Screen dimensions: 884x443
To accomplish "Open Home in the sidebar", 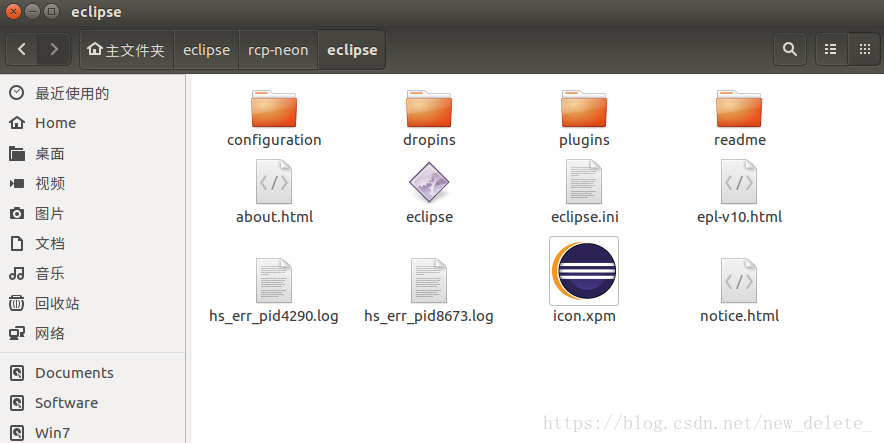I will pyautogui.click(x=92, y=123).
